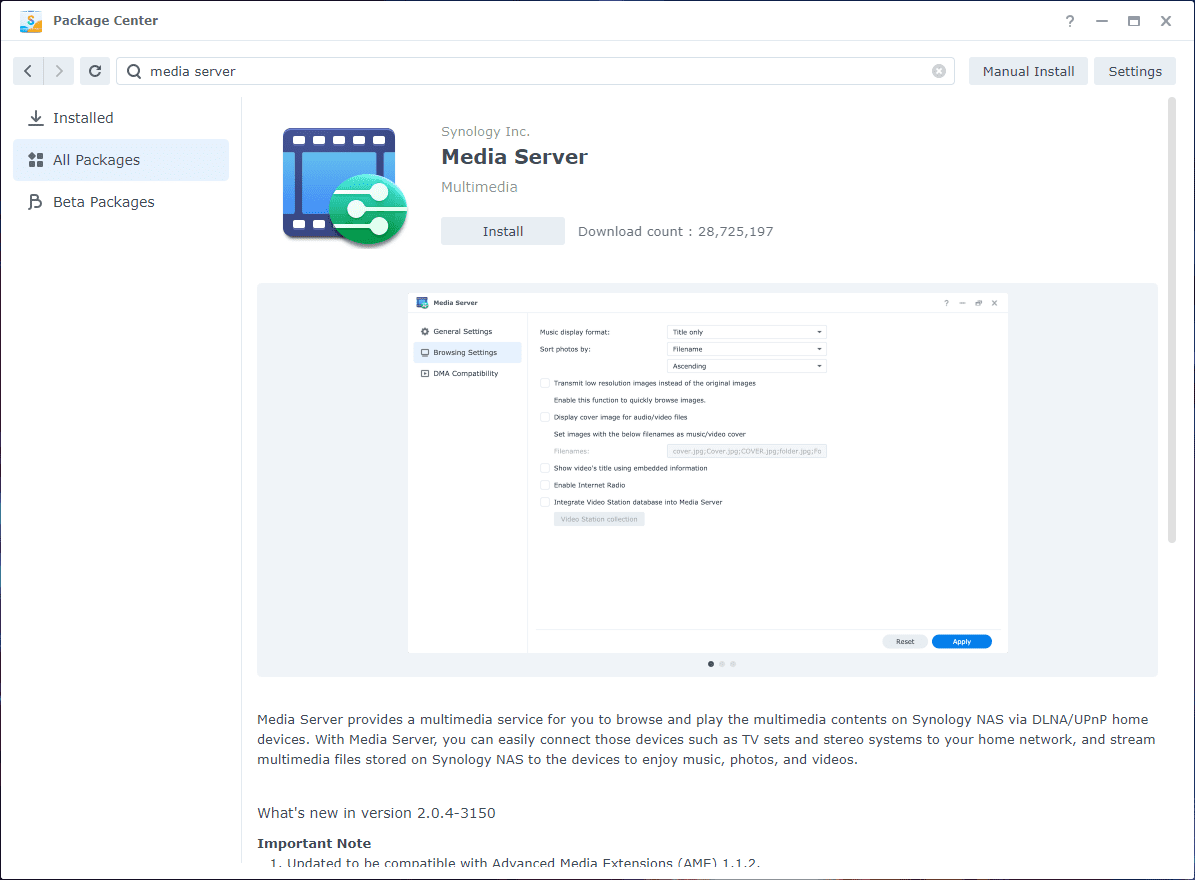Screen dimensions: 1195x880
Task: Open the Installed packages section
Action: [x=121, y=118]
